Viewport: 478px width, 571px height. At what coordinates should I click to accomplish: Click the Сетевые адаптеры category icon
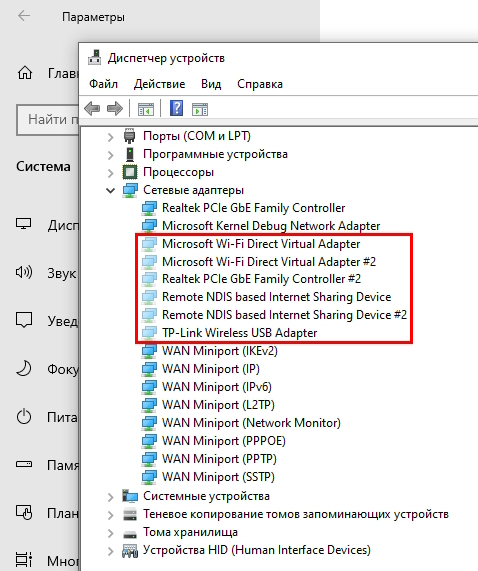[x=130, y=190]
